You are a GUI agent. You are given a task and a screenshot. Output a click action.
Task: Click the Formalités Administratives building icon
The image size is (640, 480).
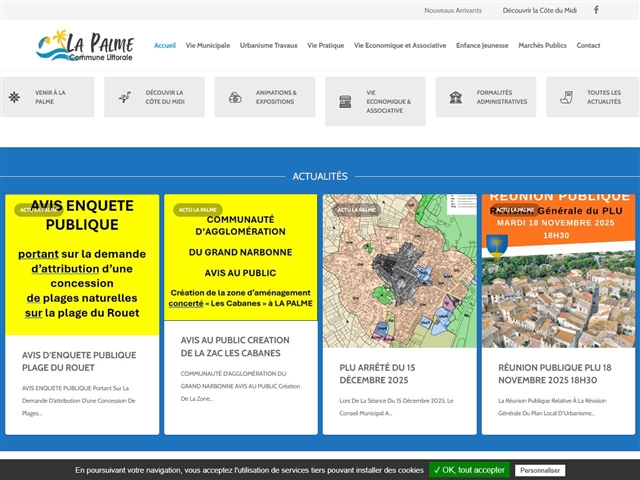tap(456, 97)
